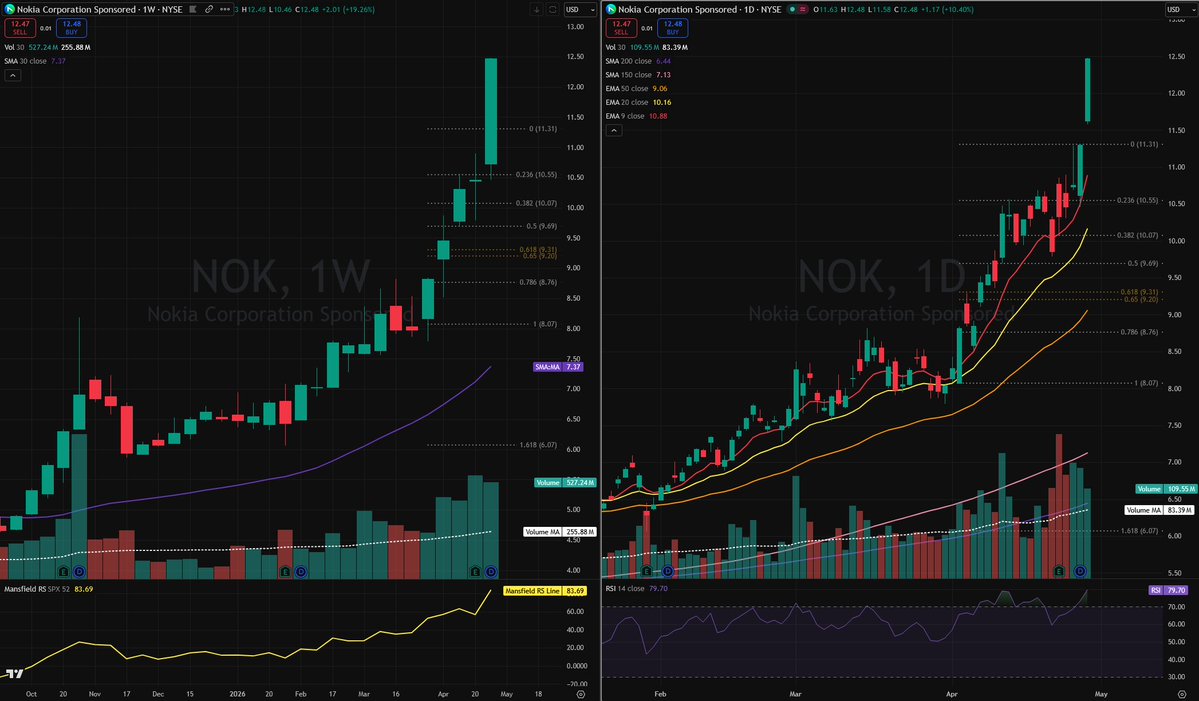Click the late-January dividend marker on the weekly chart
1199x701 pixels.
point(301,571)
